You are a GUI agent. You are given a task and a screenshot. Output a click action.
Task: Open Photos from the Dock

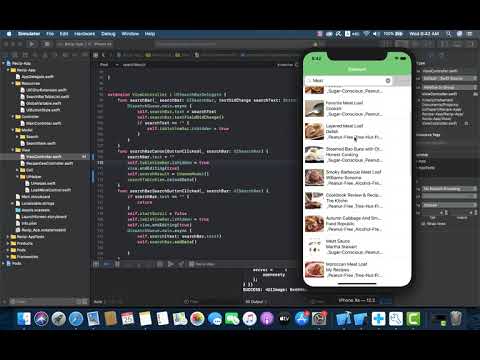pyautogui.click(x=197, y=319)
